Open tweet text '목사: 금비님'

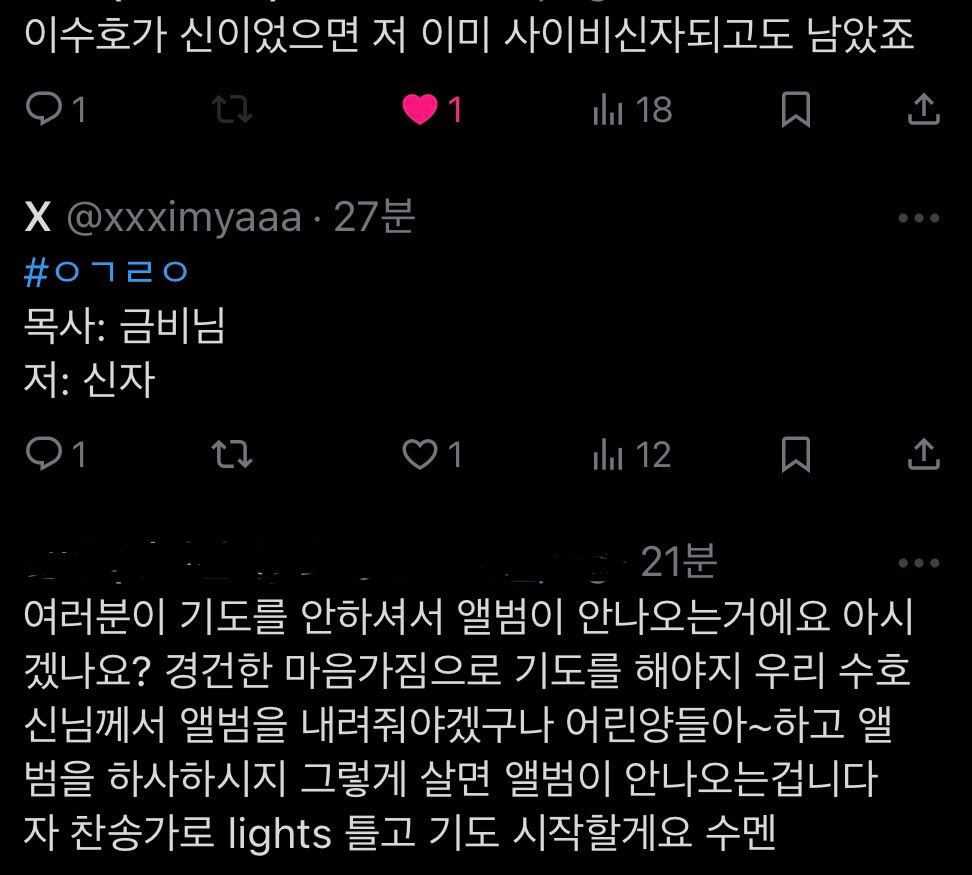click(x=124, y=325)
